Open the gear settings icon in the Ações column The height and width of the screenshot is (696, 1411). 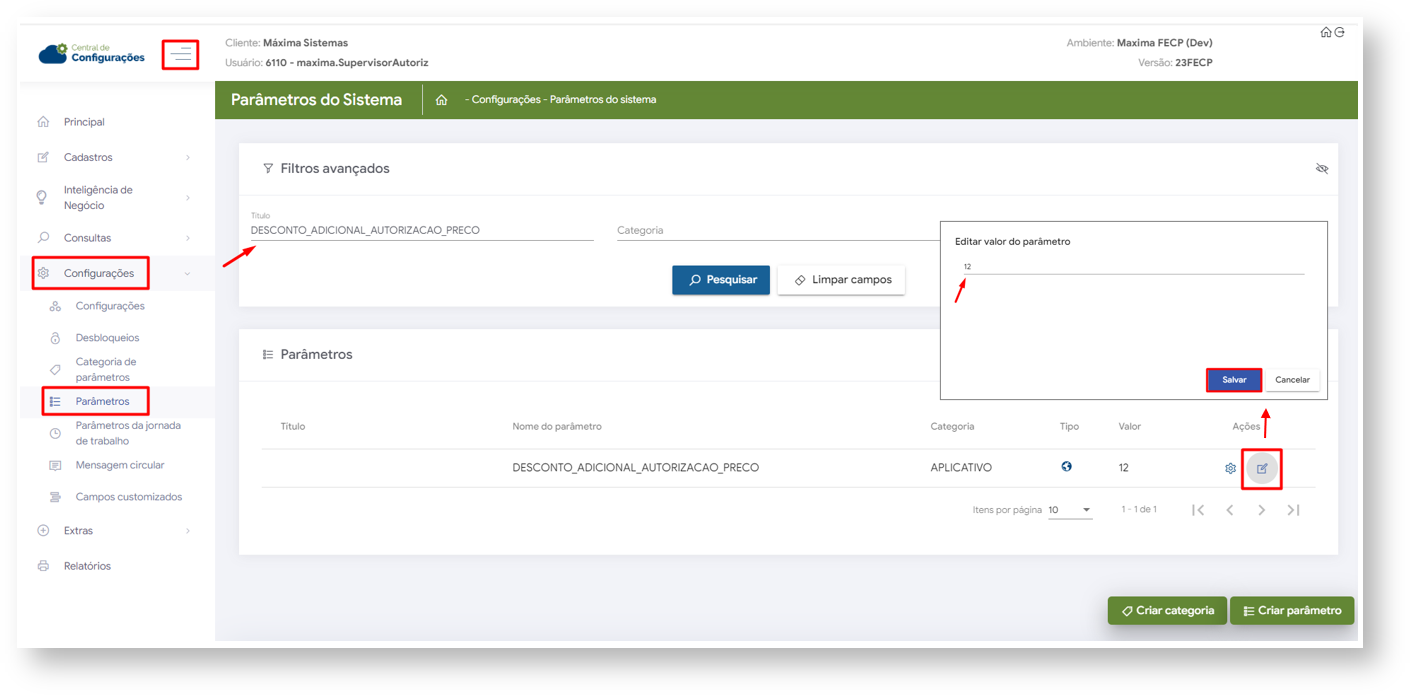coord(1230,468)
